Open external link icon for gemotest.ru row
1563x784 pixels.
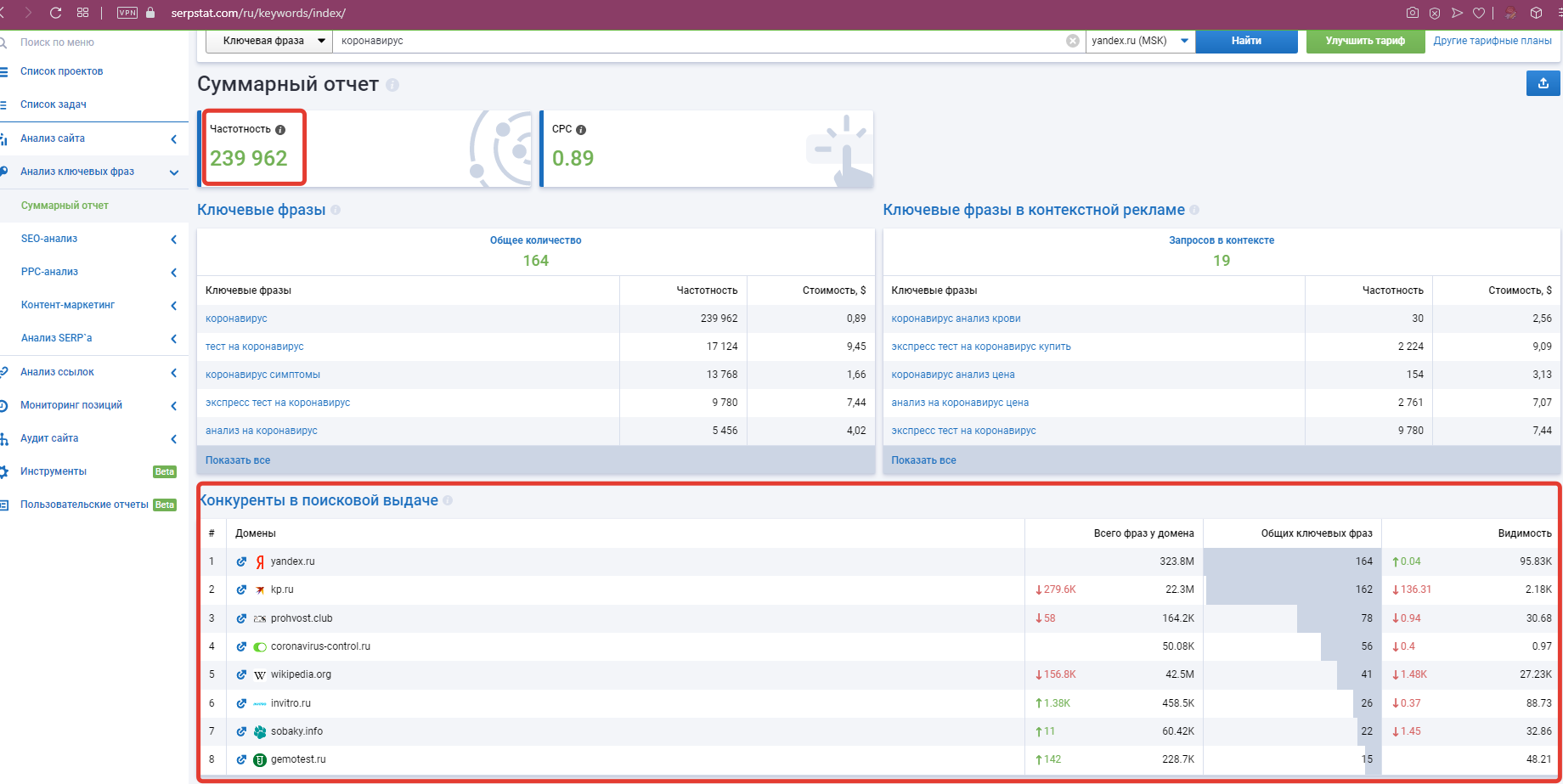coord(241,759)
